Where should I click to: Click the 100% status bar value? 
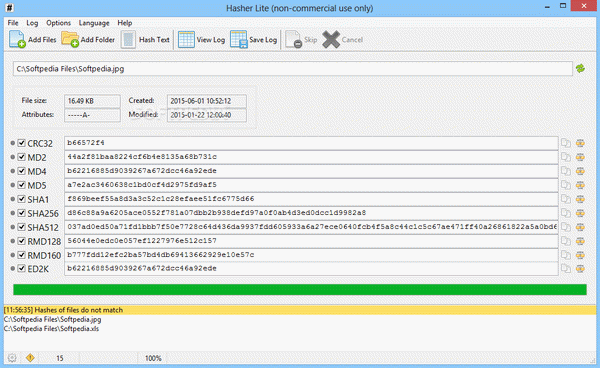pos(153,358)
